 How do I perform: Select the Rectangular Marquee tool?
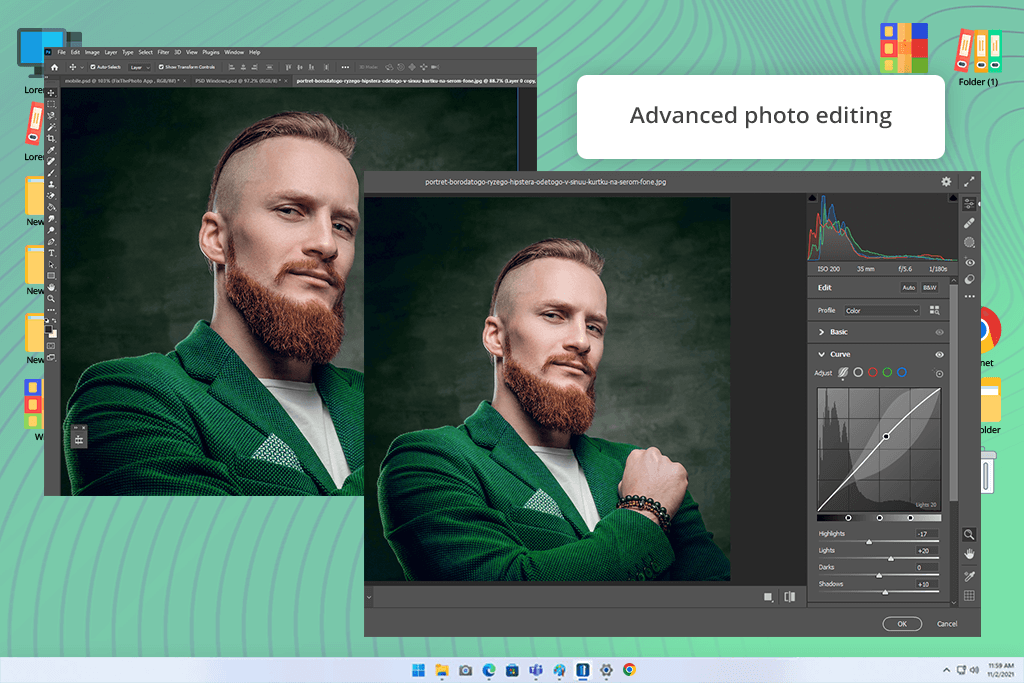click(51, 104)
